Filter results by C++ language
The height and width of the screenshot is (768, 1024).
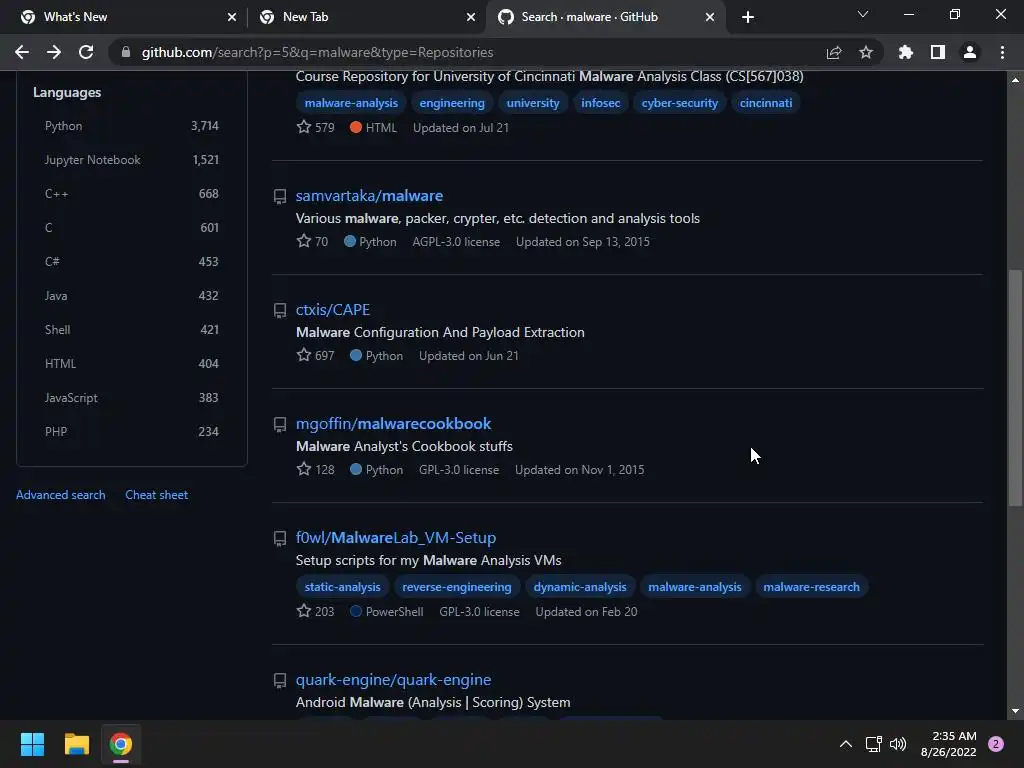click(x=131, y=194)
